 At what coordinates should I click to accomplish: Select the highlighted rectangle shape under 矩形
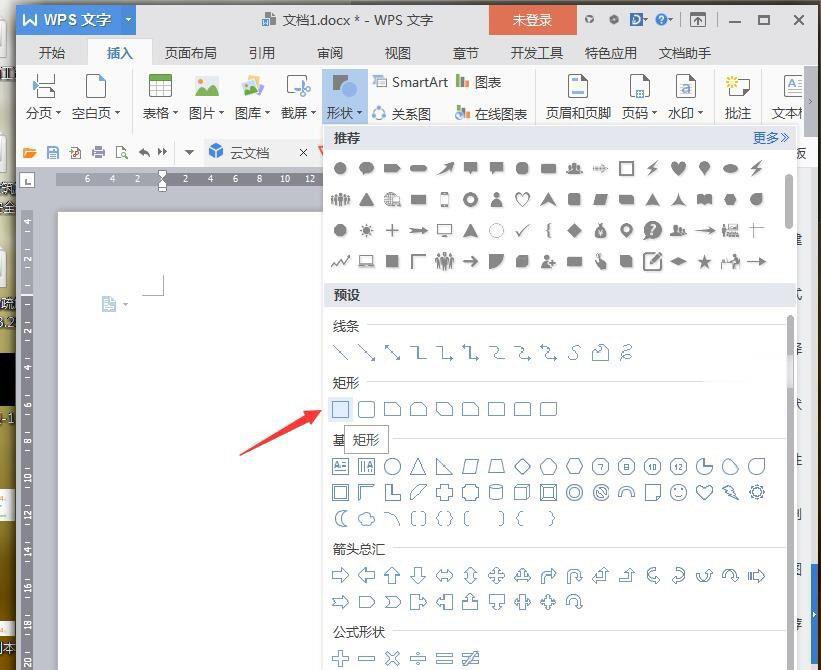click(340, 408)
